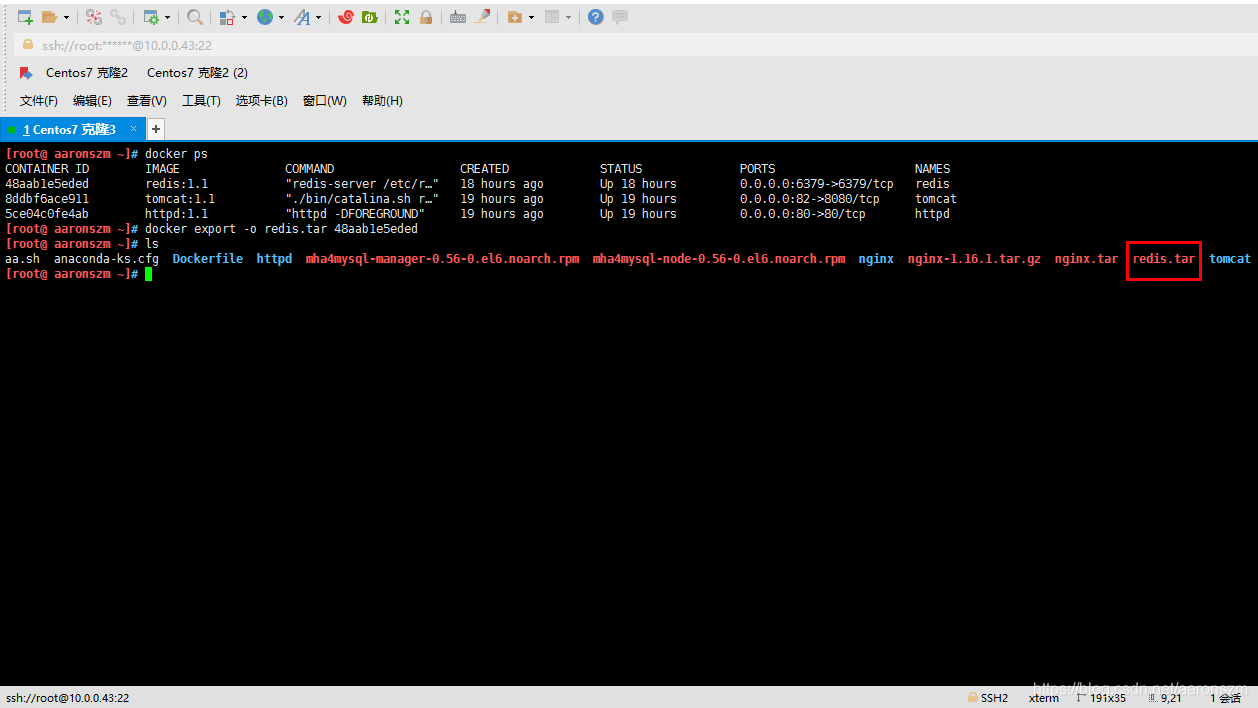This screenshot has width=1258, height=708.
Task: Click the 'xterm' status bar entry
Action: 1044,698
